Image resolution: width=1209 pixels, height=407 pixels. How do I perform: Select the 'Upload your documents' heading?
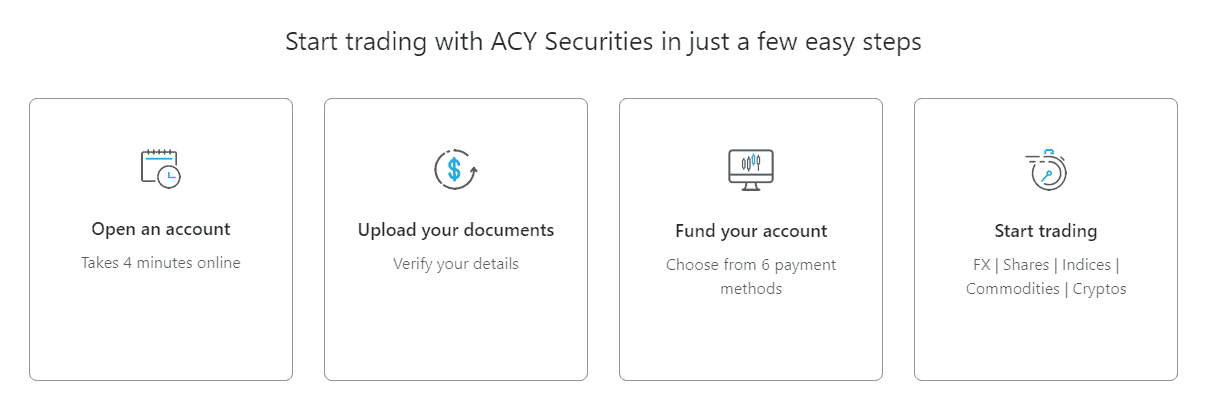tap(456, 230)
